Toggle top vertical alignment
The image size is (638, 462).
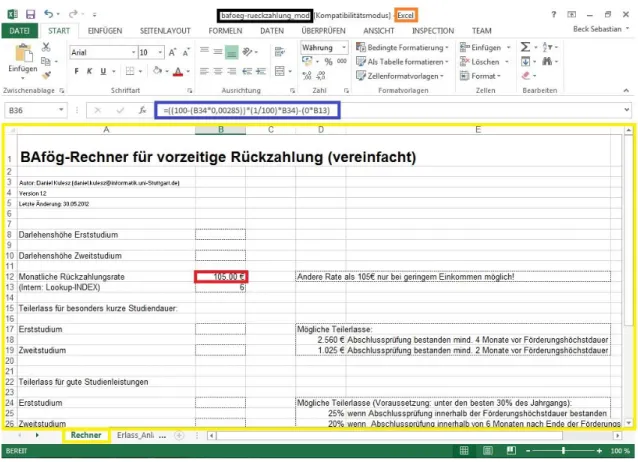click(205, 52)
